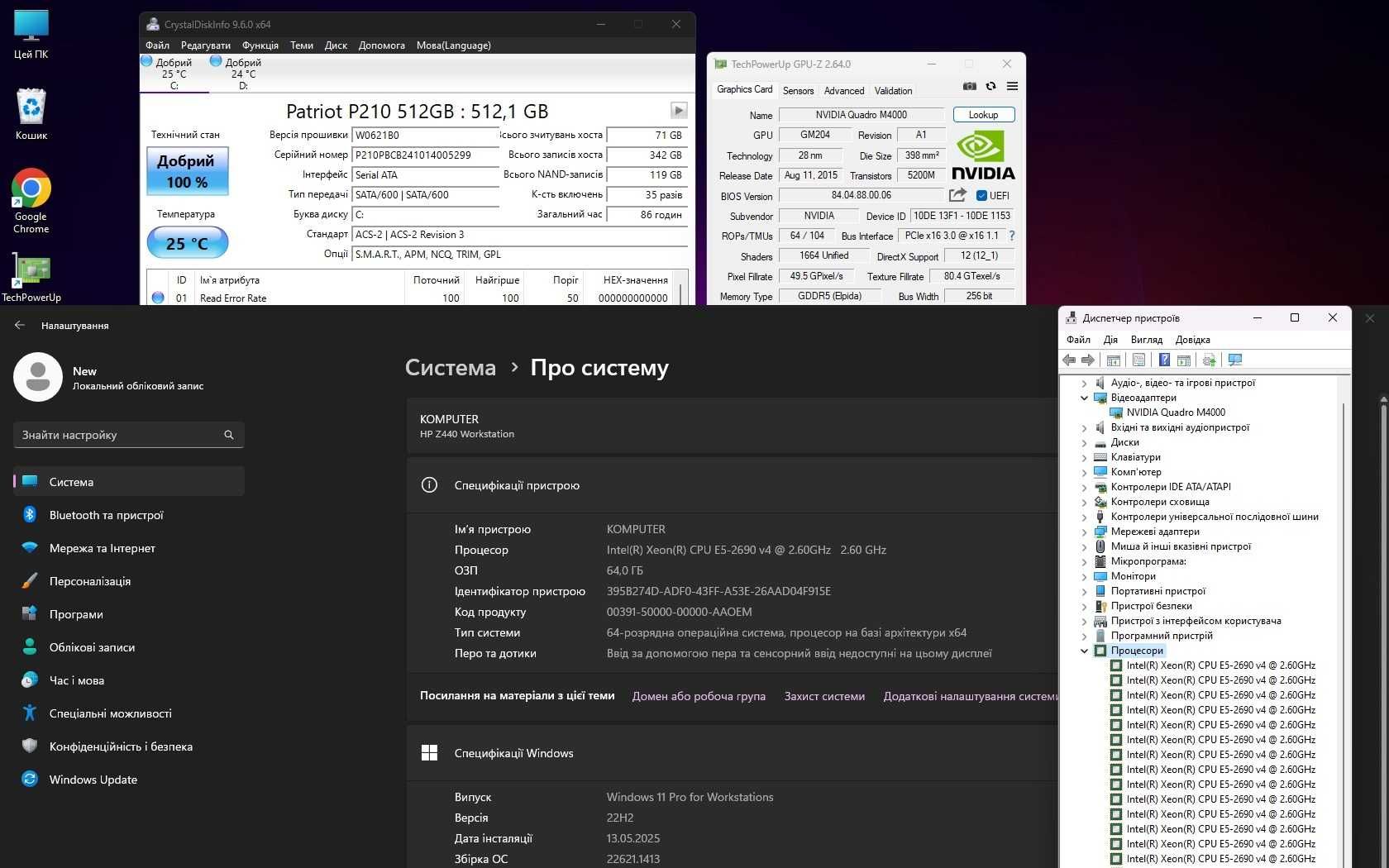The height and width of the screenshot is (868, 1389).
Task: Expand the Диски node in Device Manager
Action: [1084, 442]
